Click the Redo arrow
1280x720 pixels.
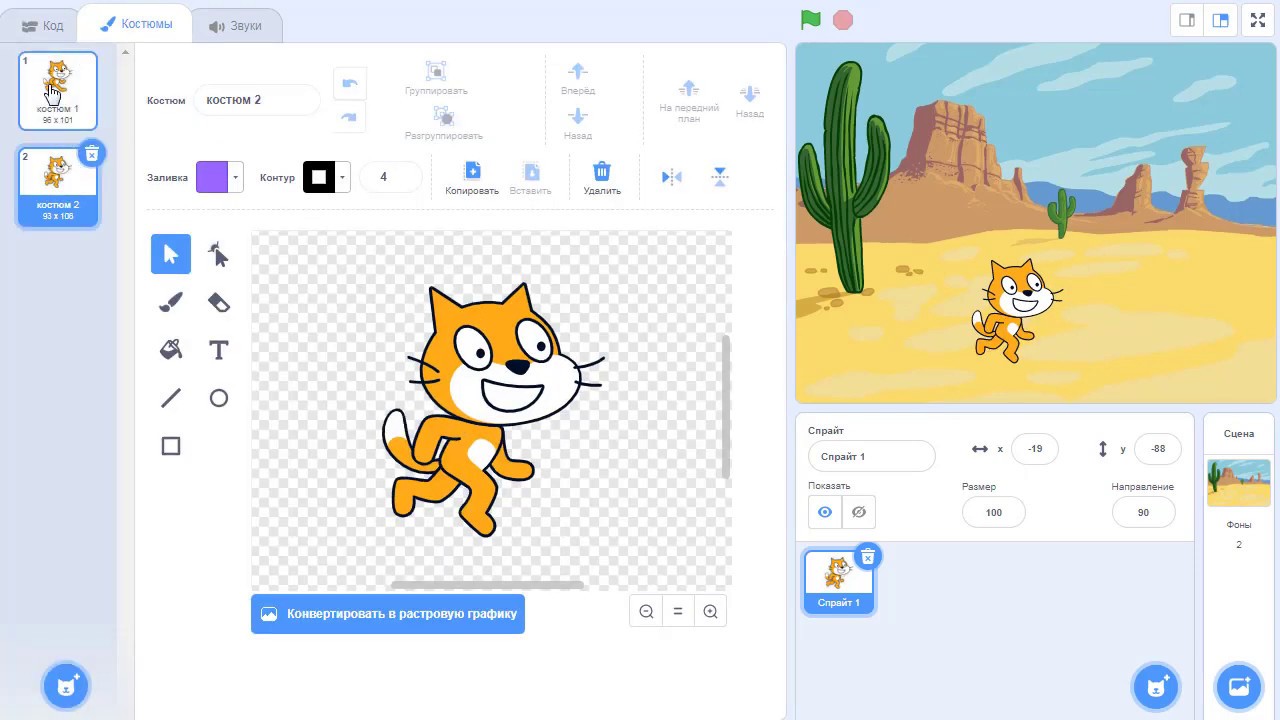click(x=349, y=117)
